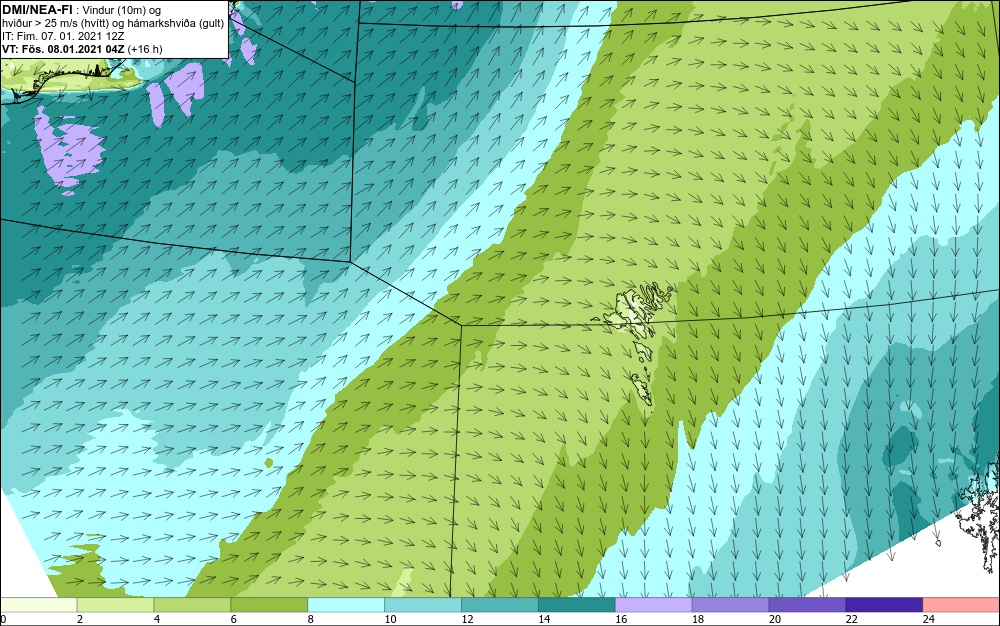Click the light lavender 16–18 m/s legend swatch

point(653,605)
